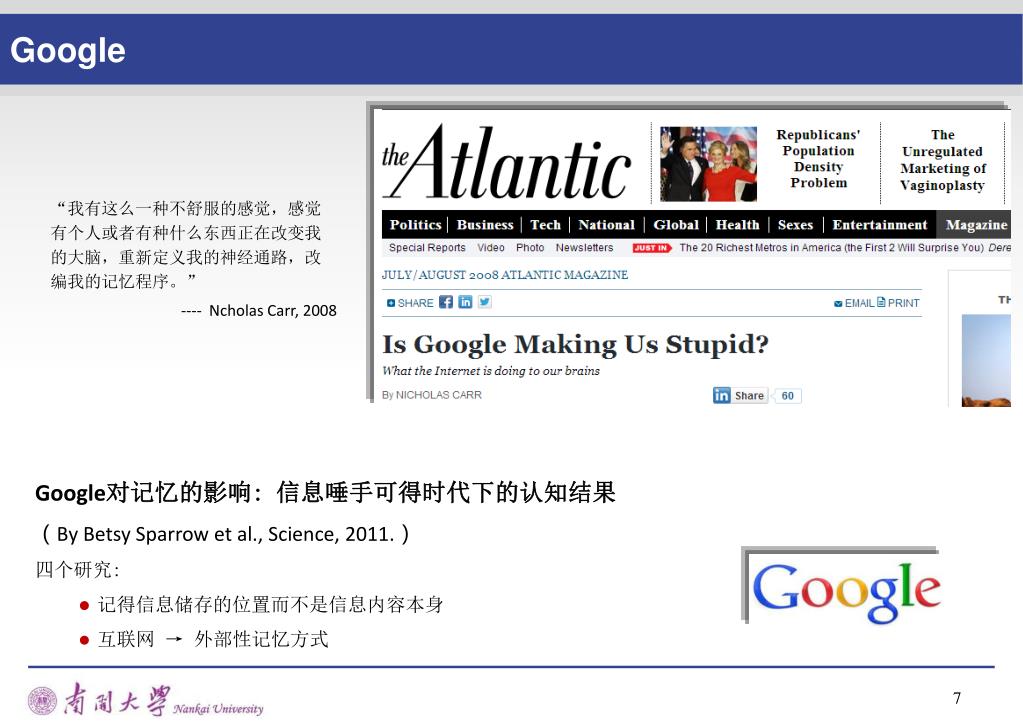Open the Video link
The width and height of the screenshot is (1023, 725).
coord(491,247)
